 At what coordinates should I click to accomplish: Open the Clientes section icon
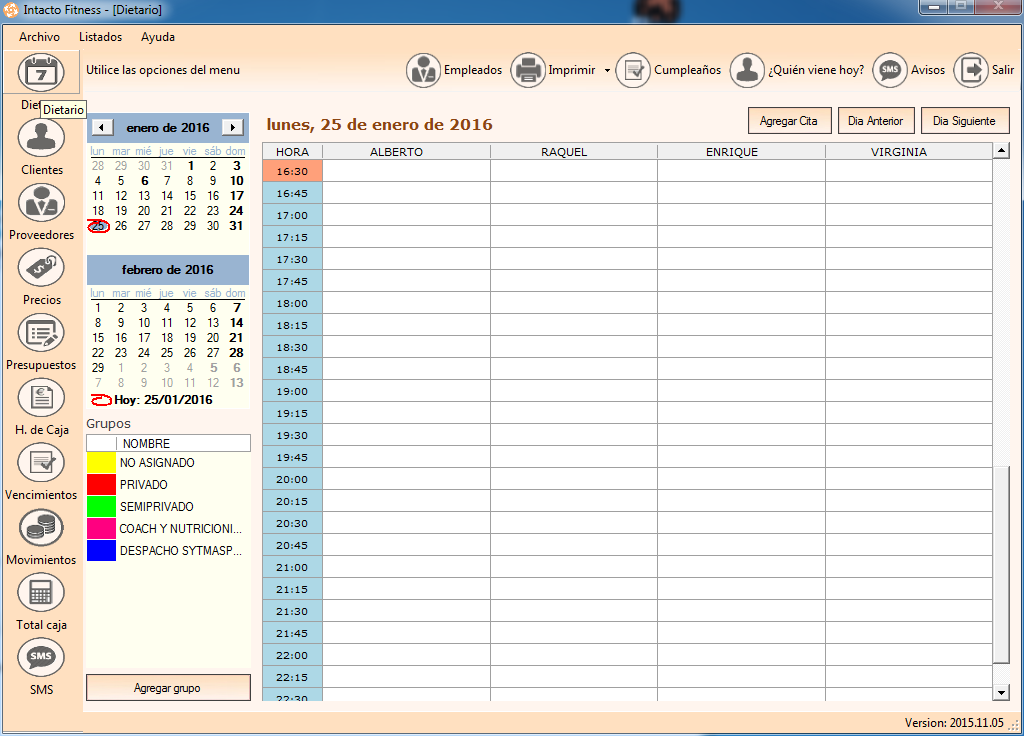tap(41, 138)
